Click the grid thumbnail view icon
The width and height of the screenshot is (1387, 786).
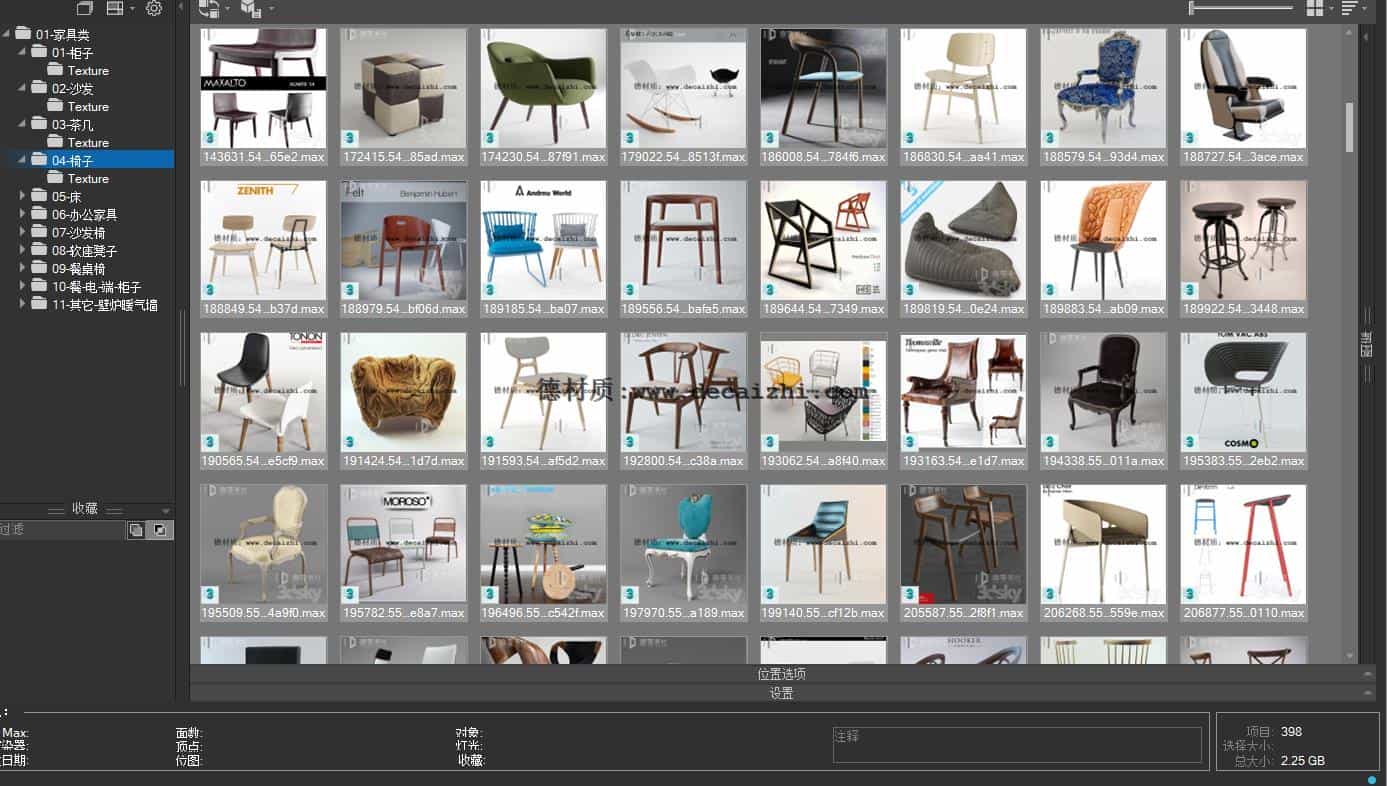click(1315, 9)
